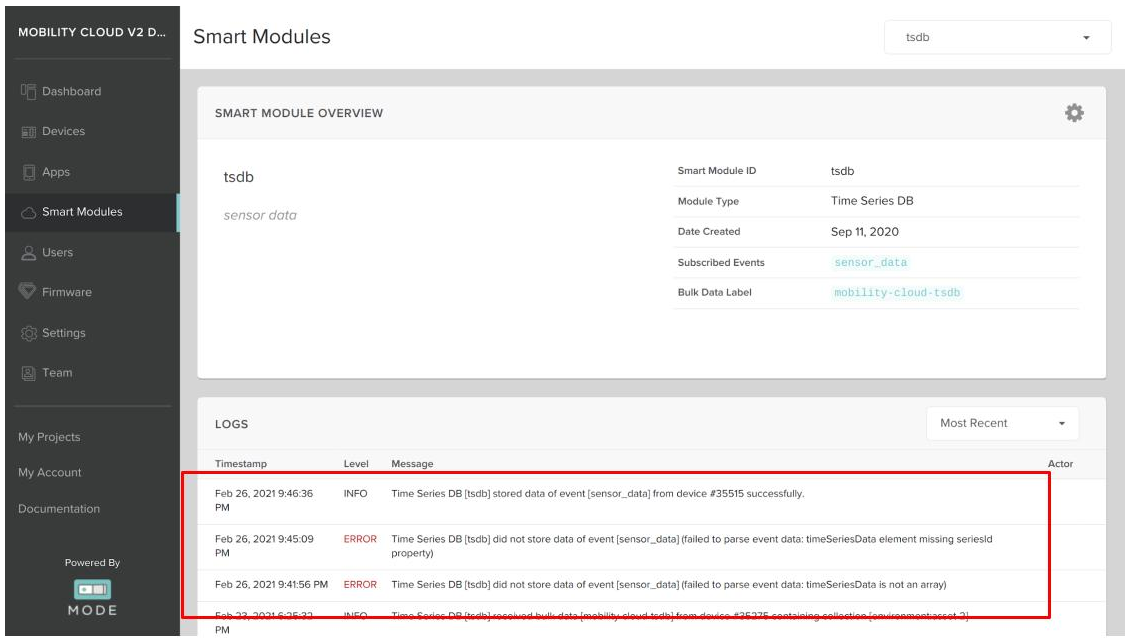Open the Documentation link
Viewport: 1132px width, 644px height.
[x=59, y=509]
